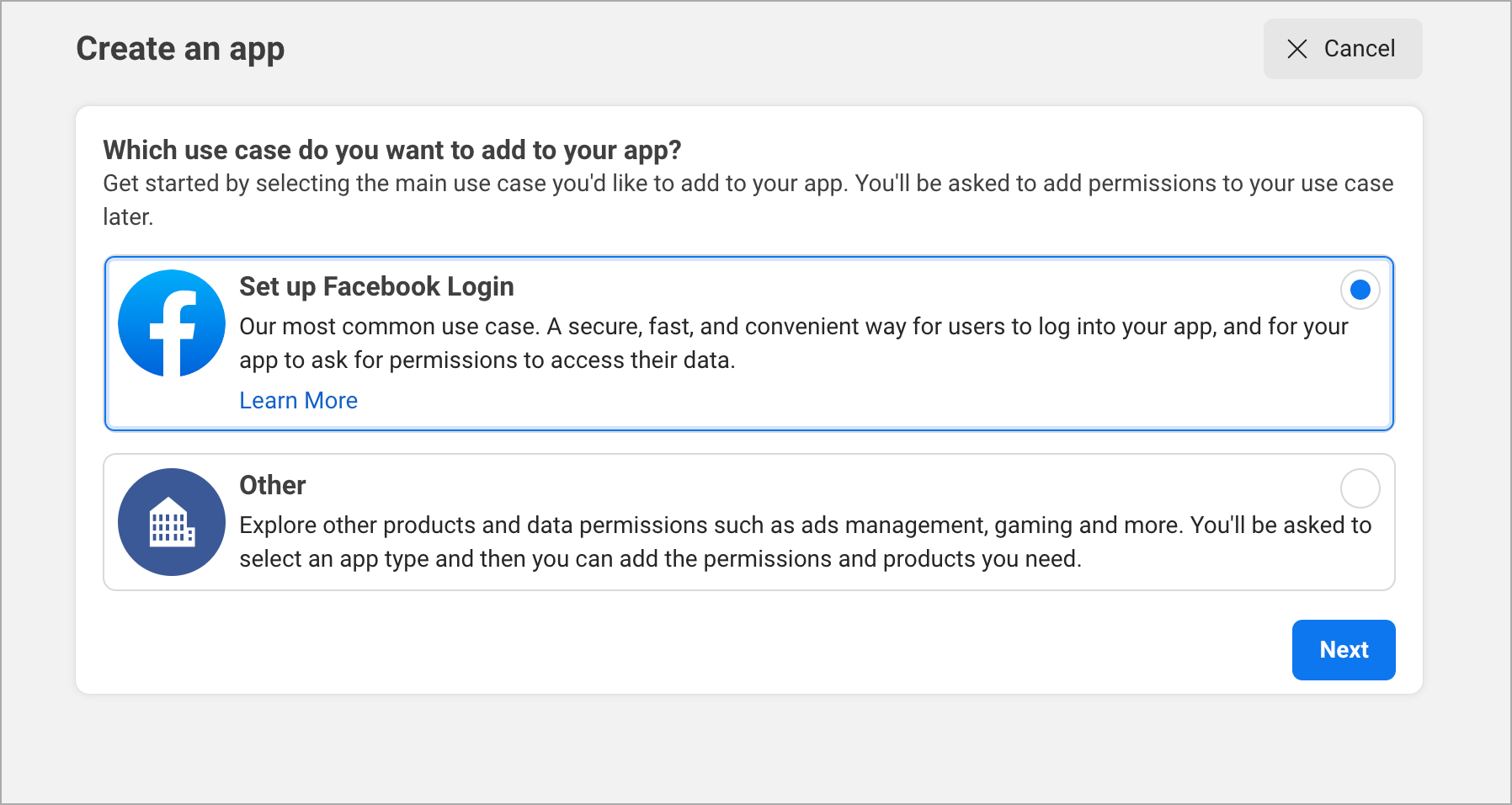Click the Create an app title
1512x805 pixels.
pyautogui.click(x=180, y=49)
